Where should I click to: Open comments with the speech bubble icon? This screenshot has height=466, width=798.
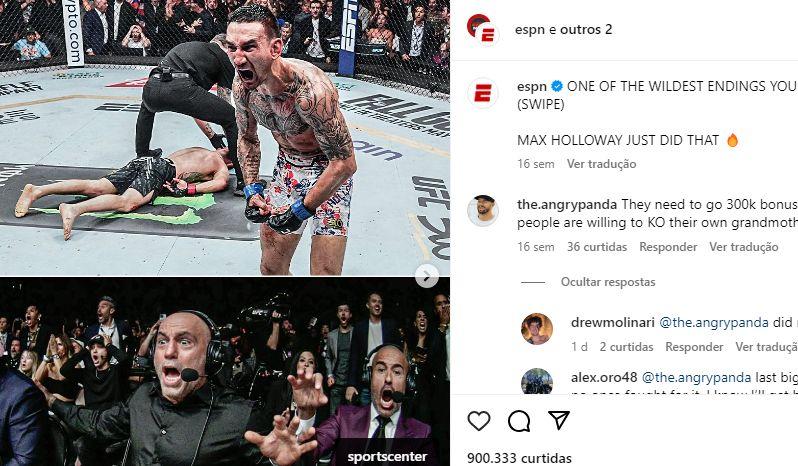[519, 421]
